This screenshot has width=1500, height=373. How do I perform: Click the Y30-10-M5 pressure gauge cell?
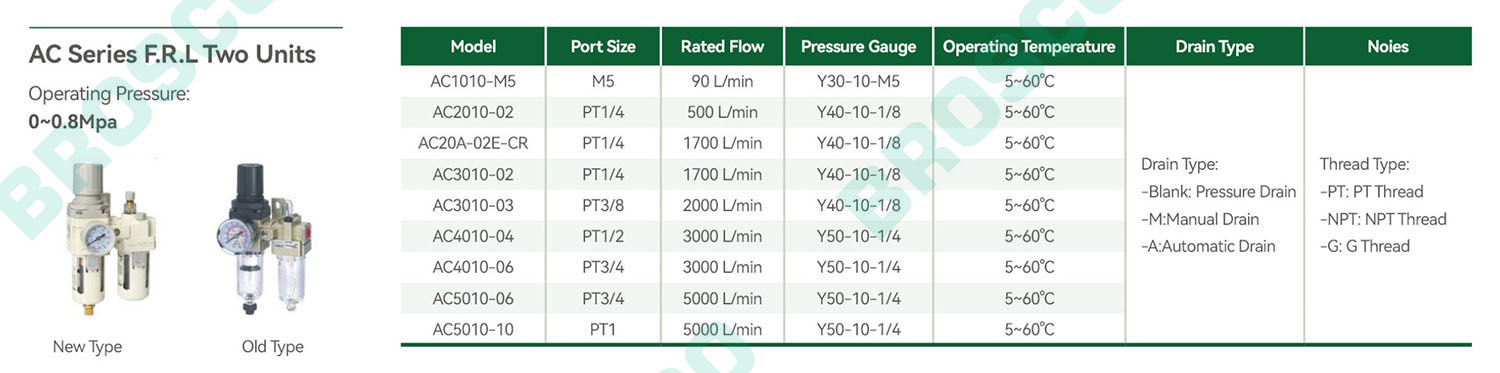tap(858, 81)
